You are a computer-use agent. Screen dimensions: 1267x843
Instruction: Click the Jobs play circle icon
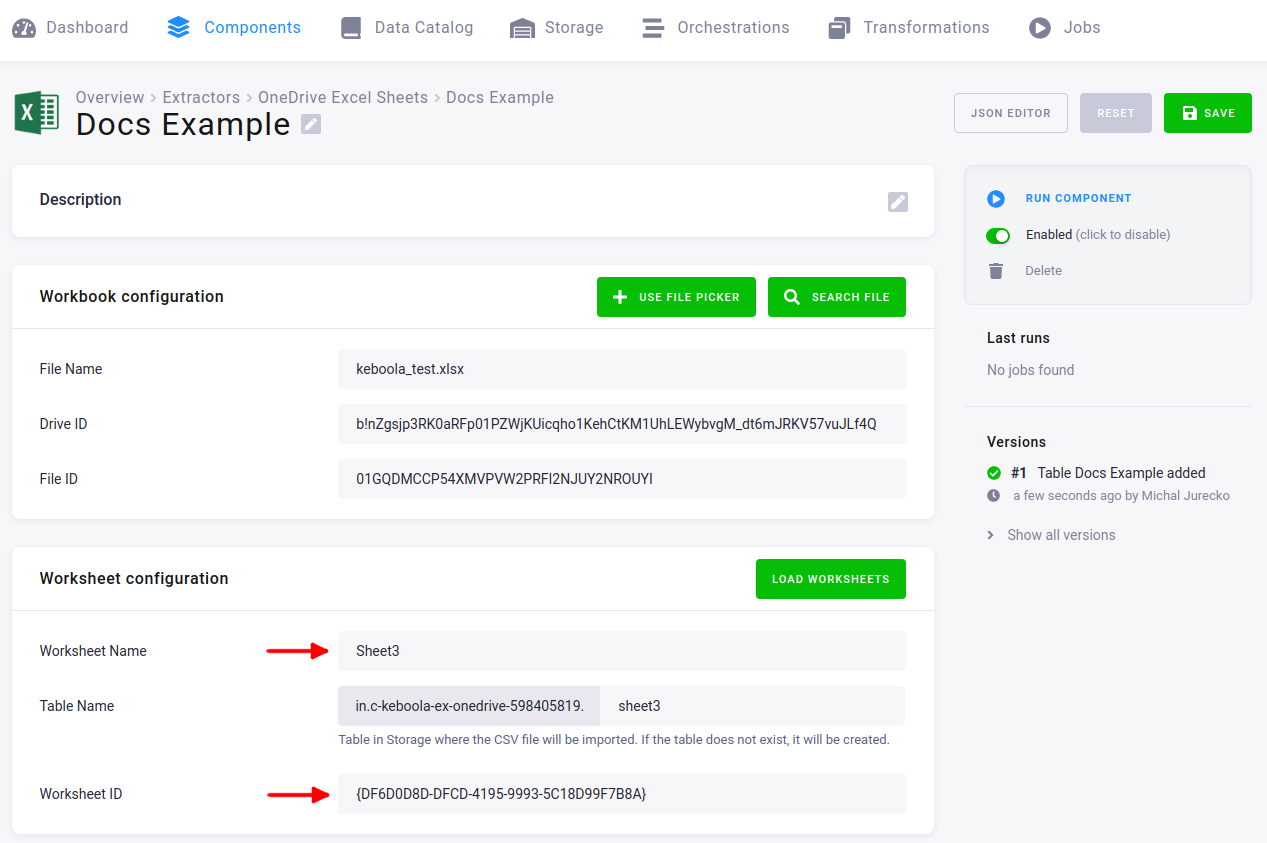pyautogui.click(x=1040, y=28)
